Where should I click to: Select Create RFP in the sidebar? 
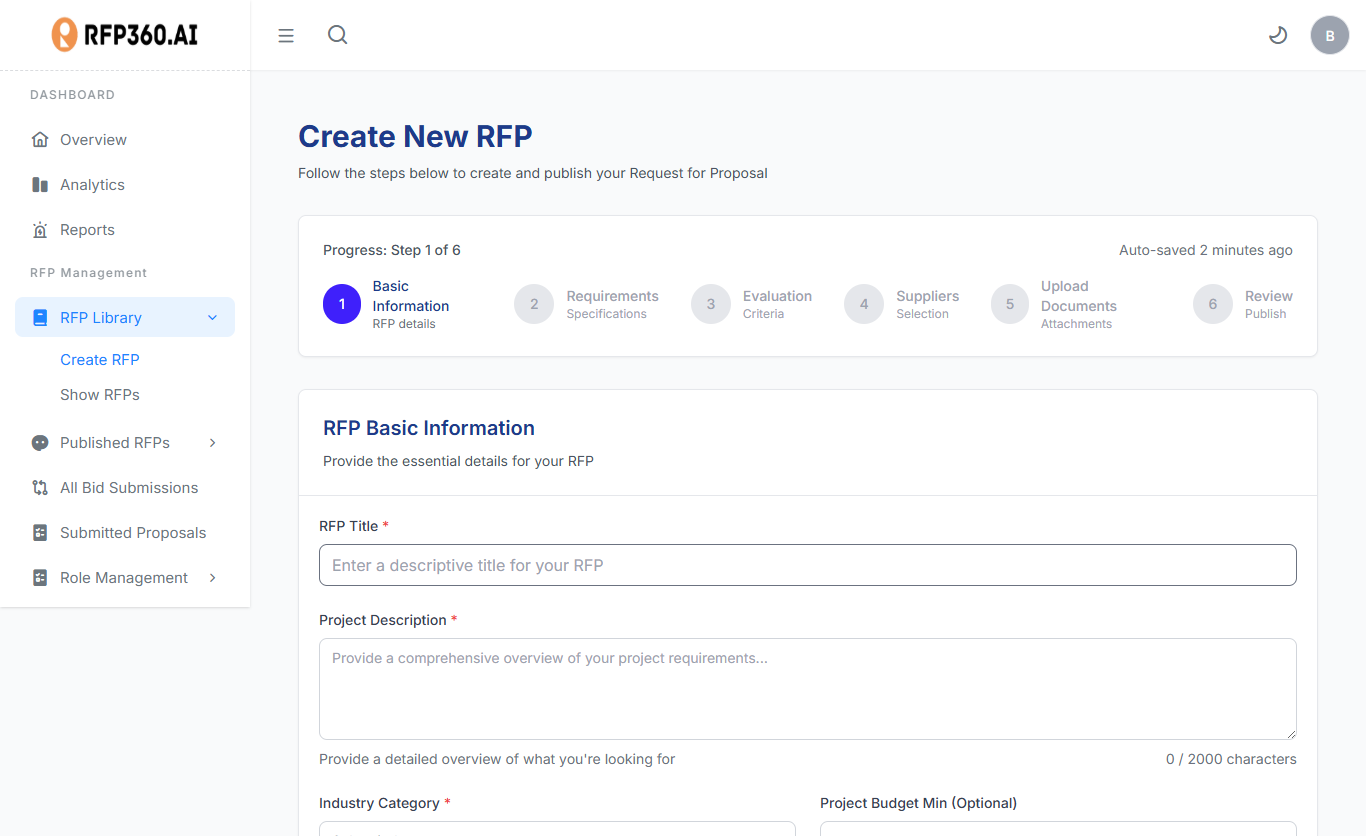[99, 359]
